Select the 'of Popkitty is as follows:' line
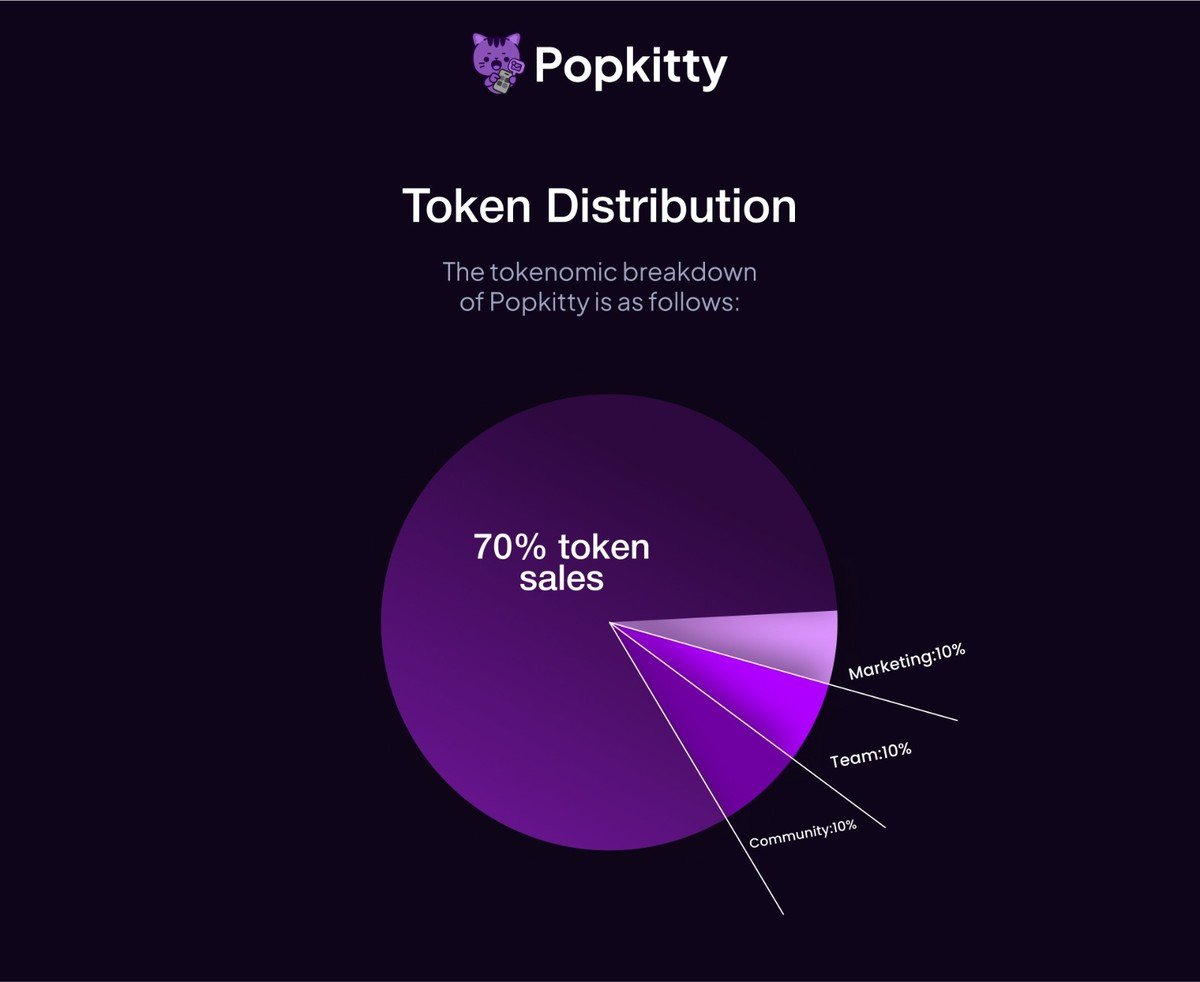 tap(600, 302)
